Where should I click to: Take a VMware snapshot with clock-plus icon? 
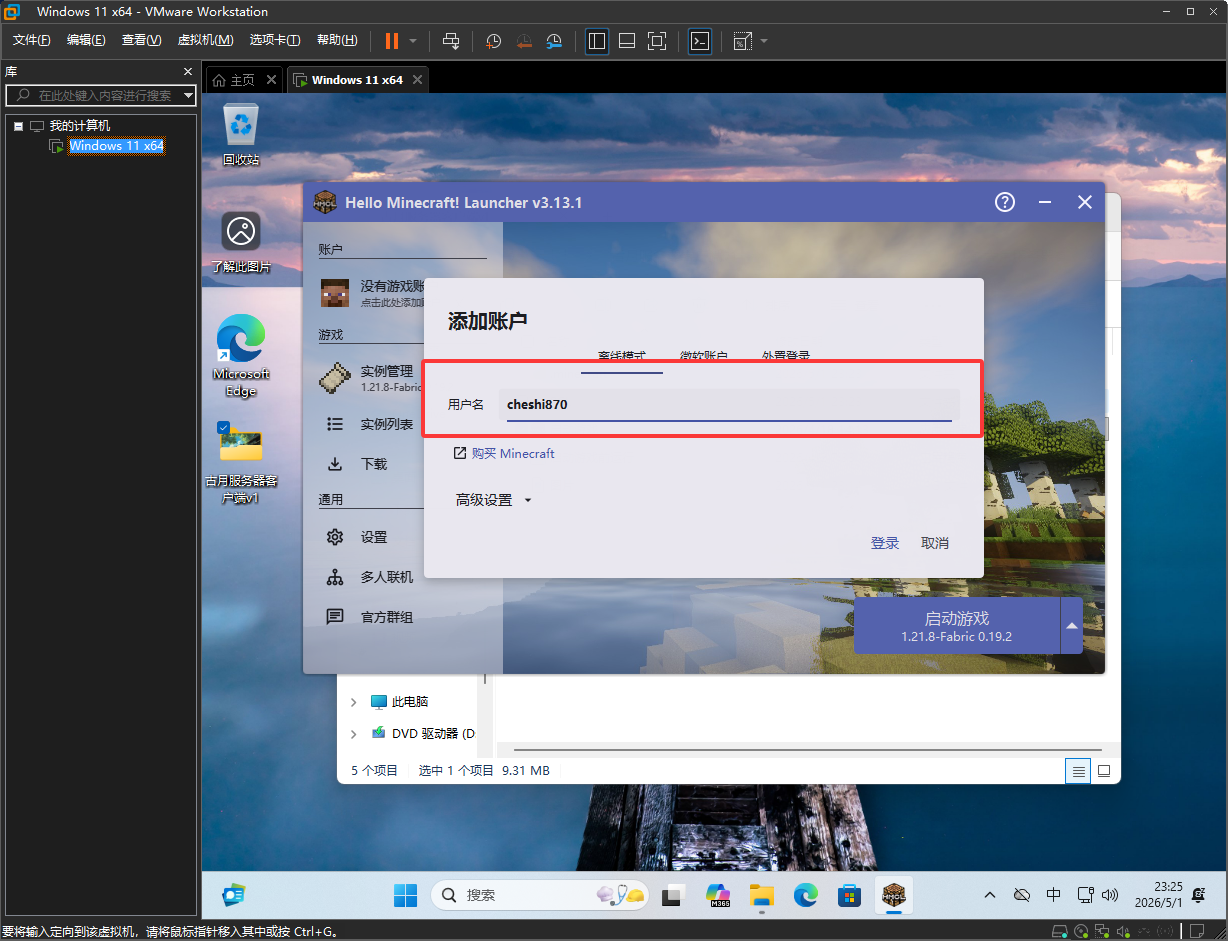pyautogui.click(x=494, y=41)
